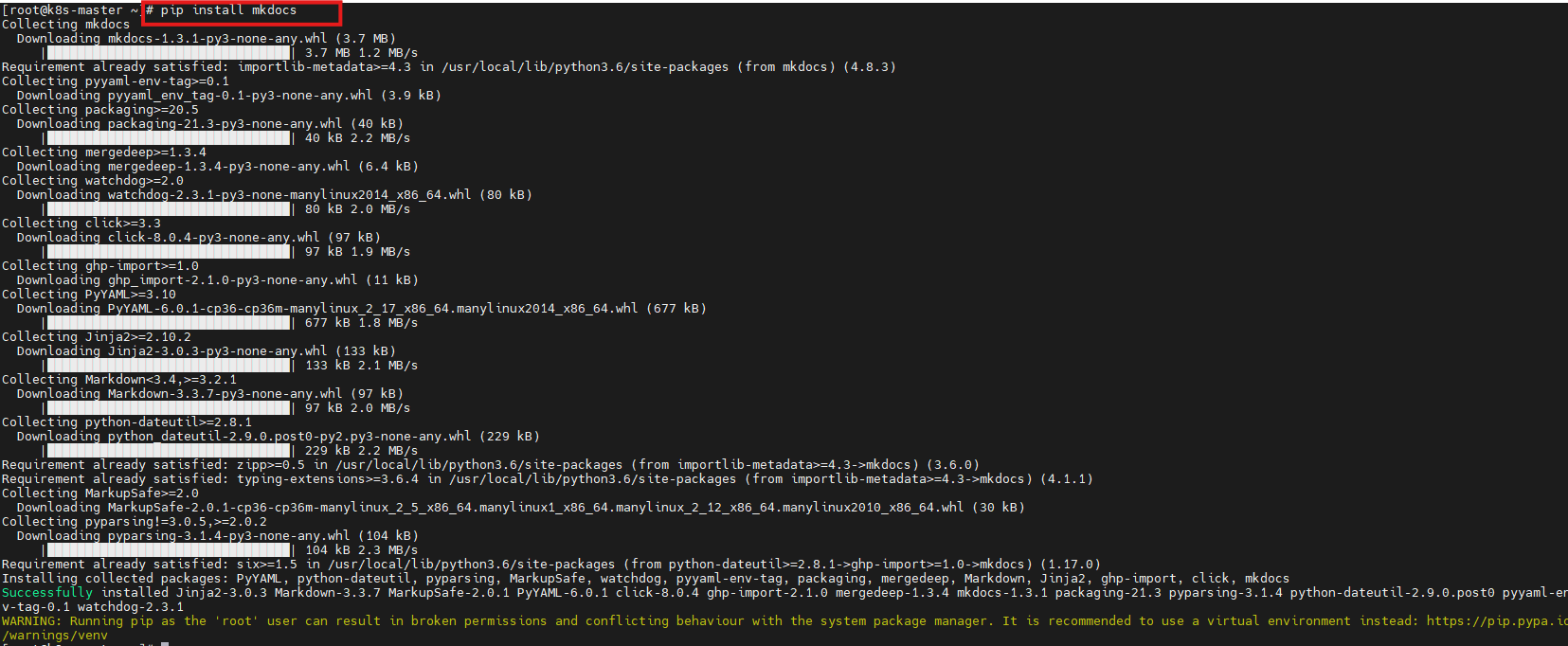Click the pyparsing 104 kB progress bar
Screen dimensions: 1568x646
tap(169, 550)
